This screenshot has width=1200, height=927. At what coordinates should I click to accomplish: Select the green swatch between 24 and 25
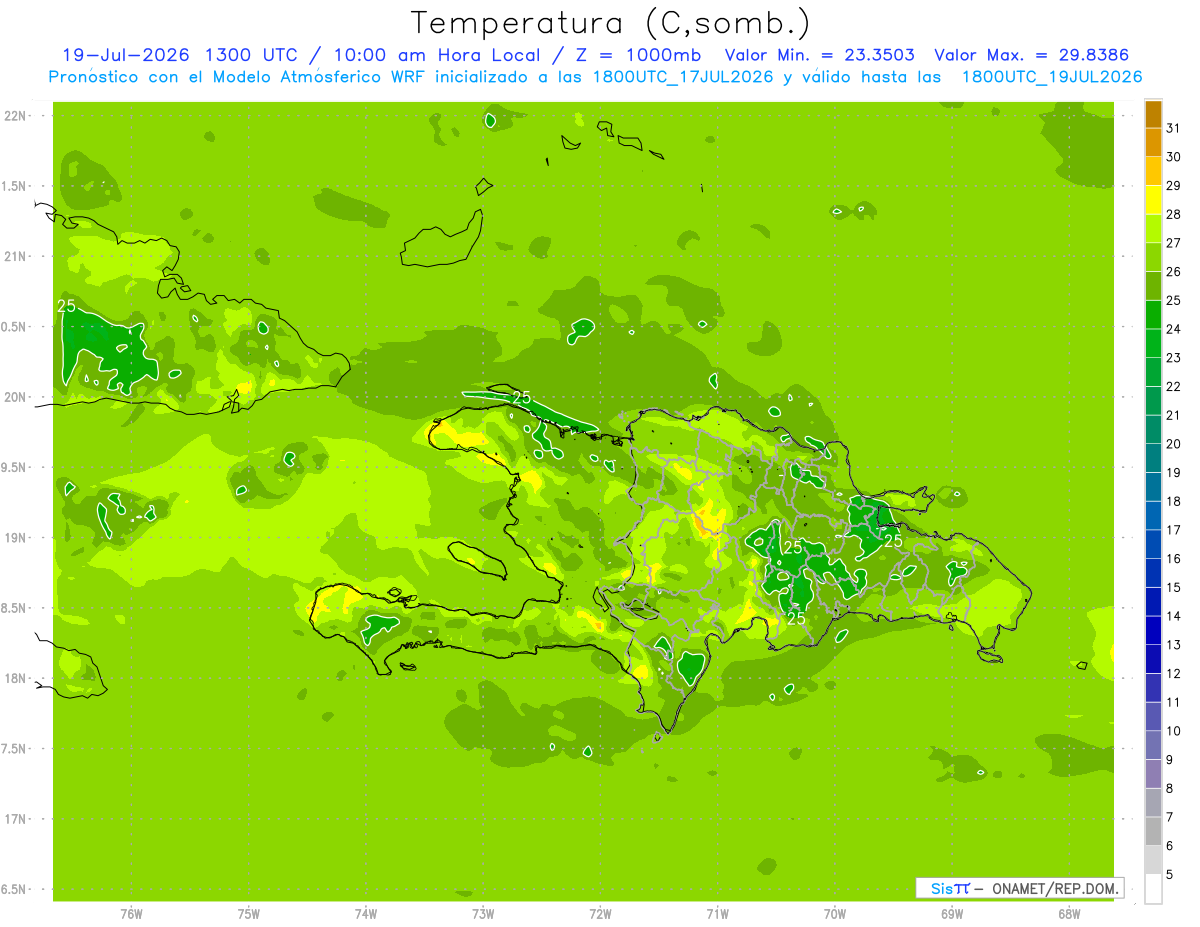click(x=1153, y=315)
